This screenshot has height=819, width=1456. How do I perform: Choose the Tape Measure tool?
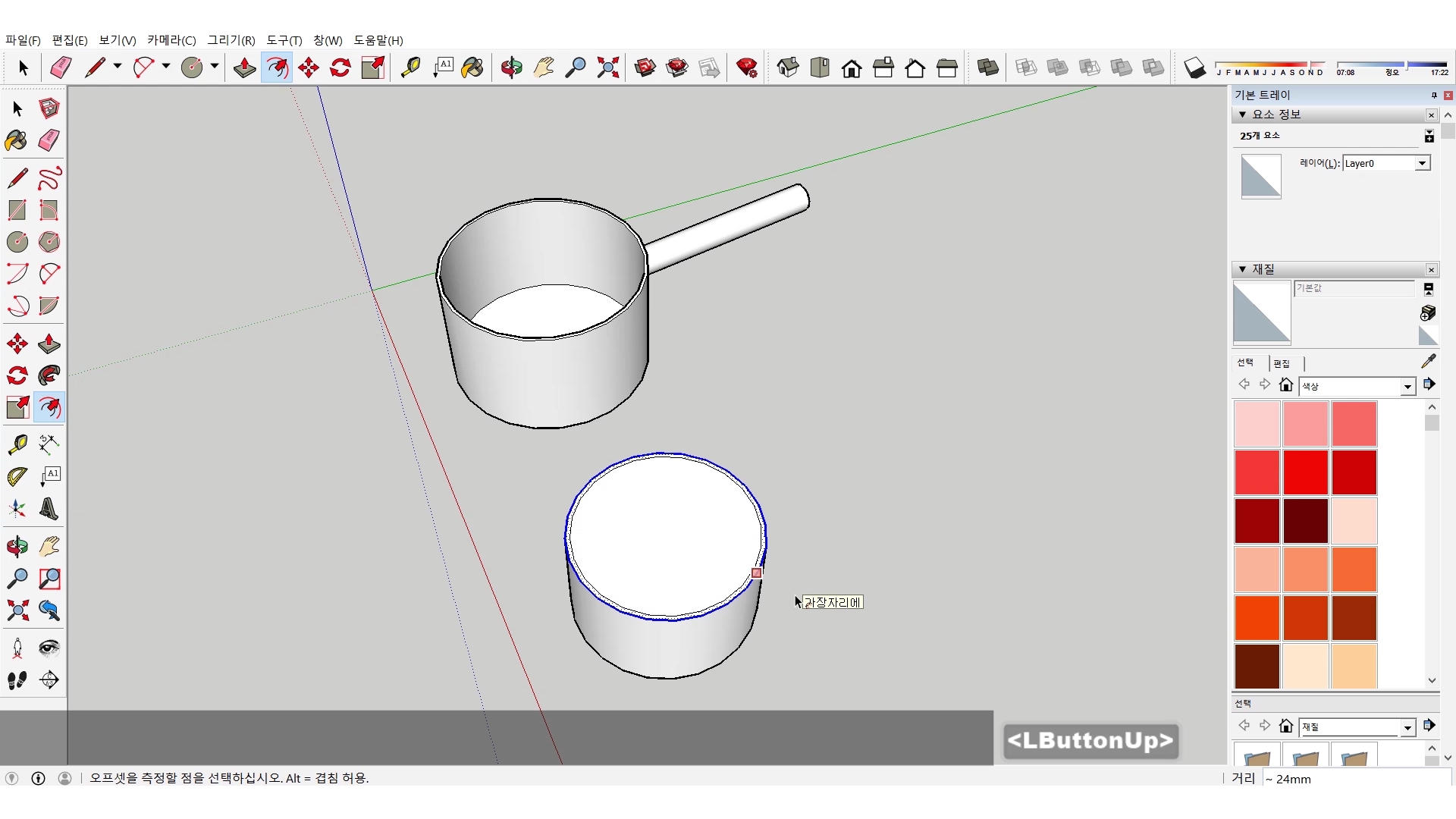[x=17, y=444]
